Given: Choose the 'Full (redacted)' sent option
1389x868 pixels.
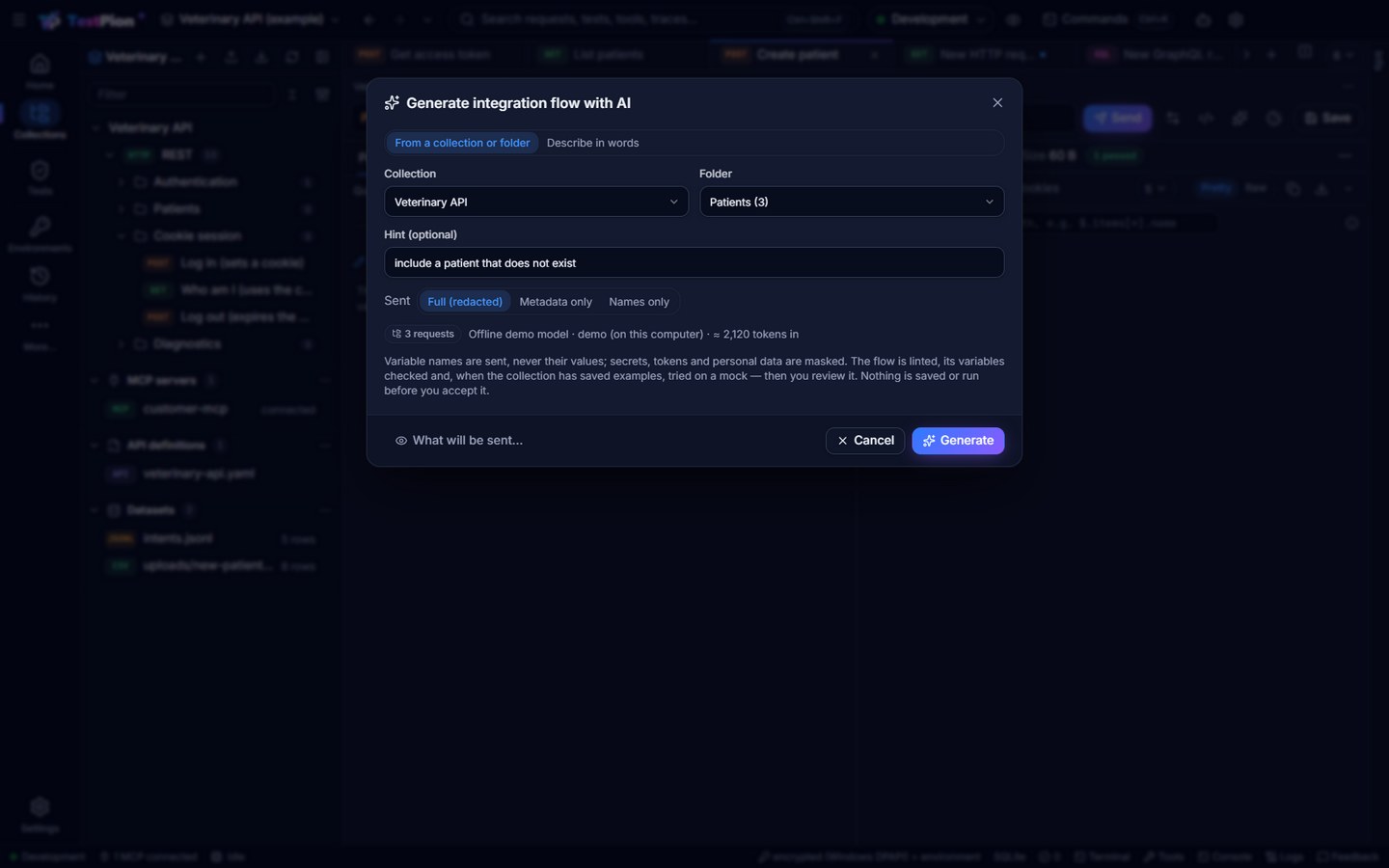Looking at the screenshot, I should click(465, 302).
